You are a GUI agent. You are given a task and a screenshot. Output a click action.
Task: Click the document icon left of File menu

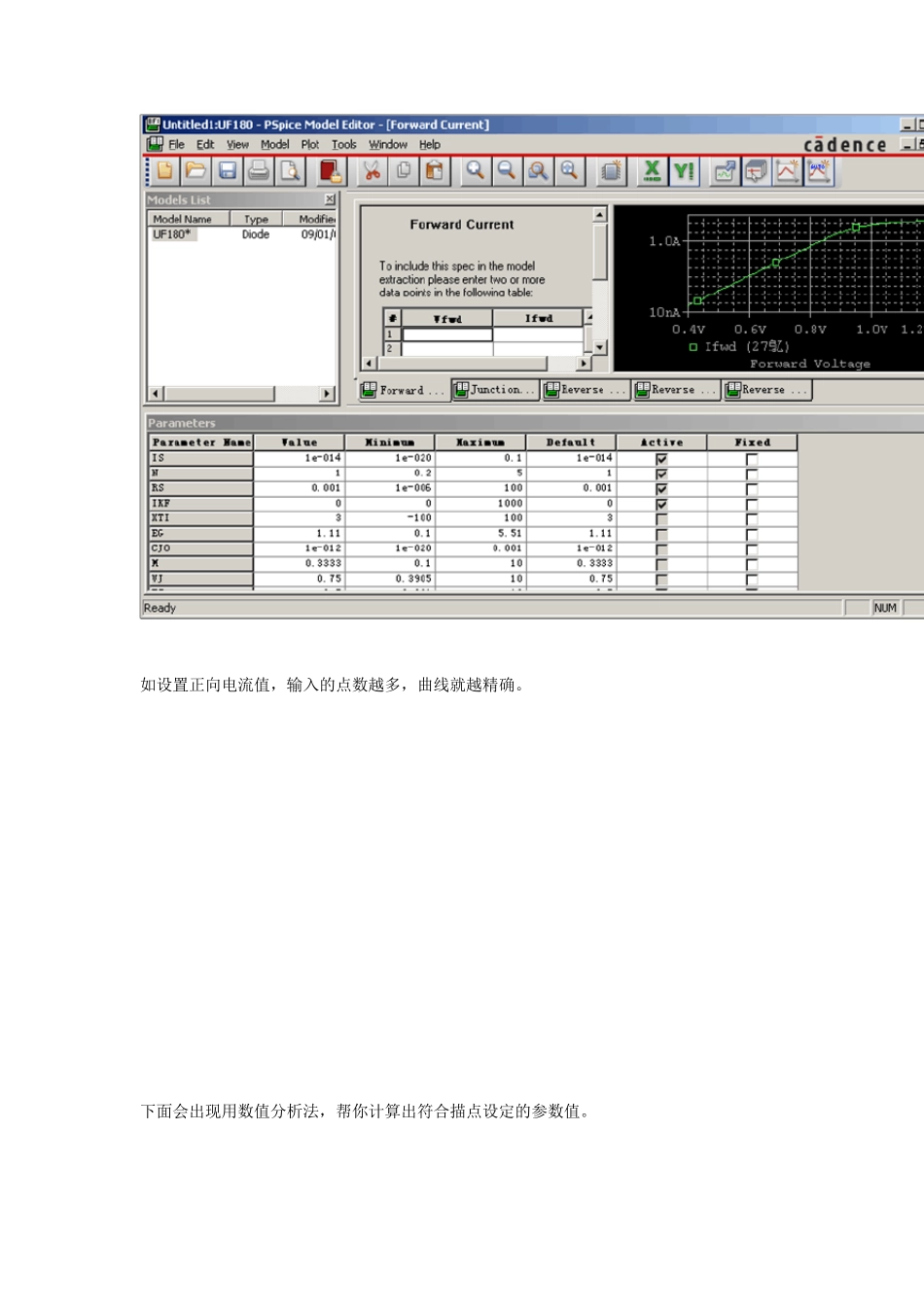(155, 144)
